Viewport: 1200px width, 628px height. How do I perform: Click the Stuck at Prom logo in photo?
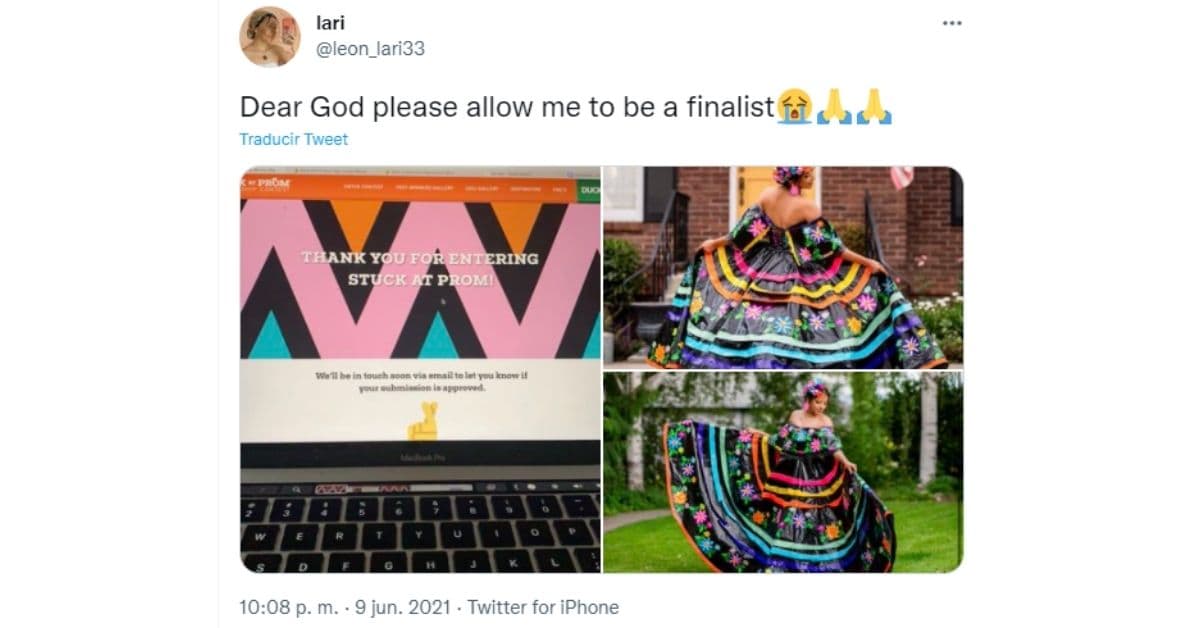click(266, 184)
